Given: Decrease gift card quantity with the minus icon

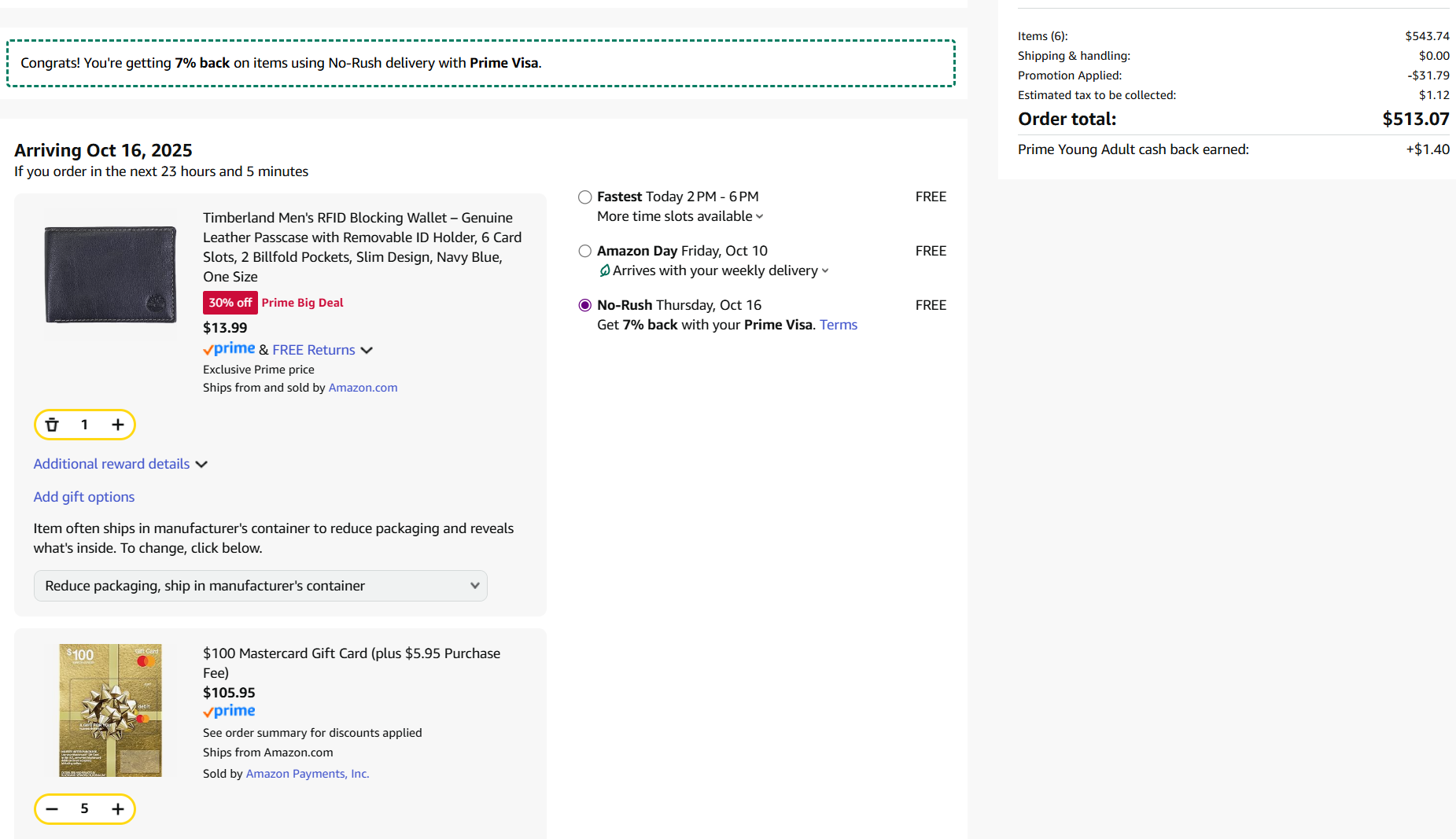Looking at the screenshot, I should point(52,809).
